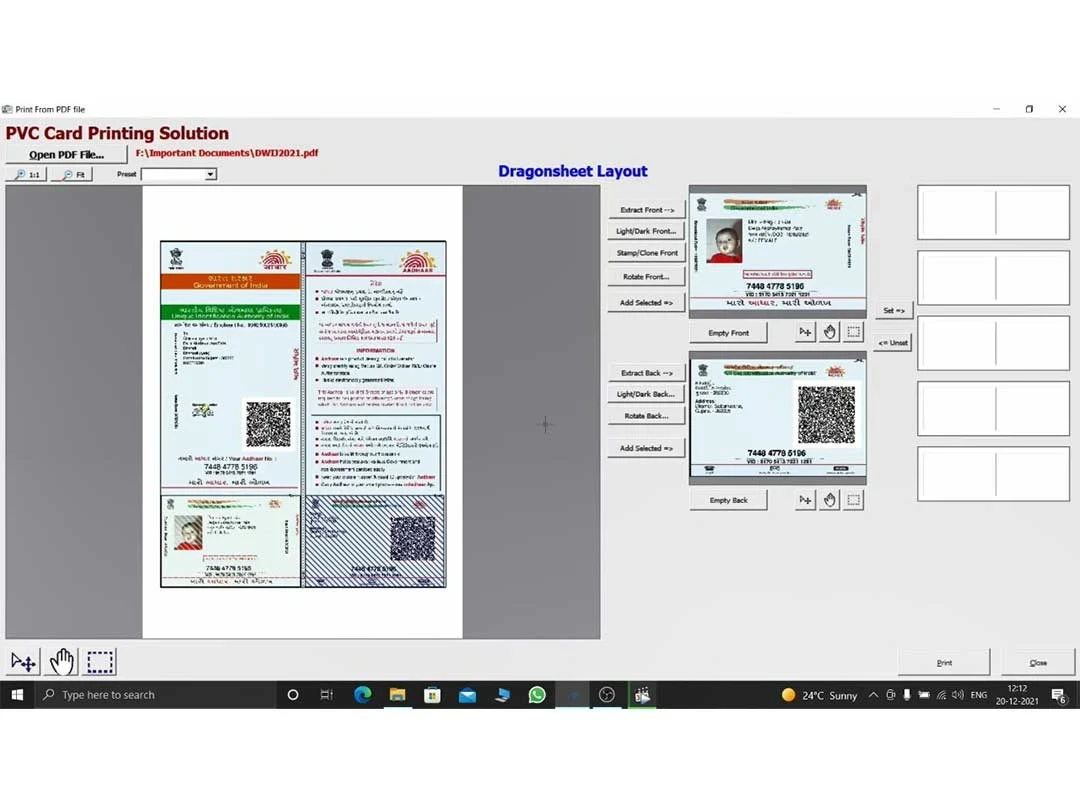Click Extract Front button

click(646, 210)
